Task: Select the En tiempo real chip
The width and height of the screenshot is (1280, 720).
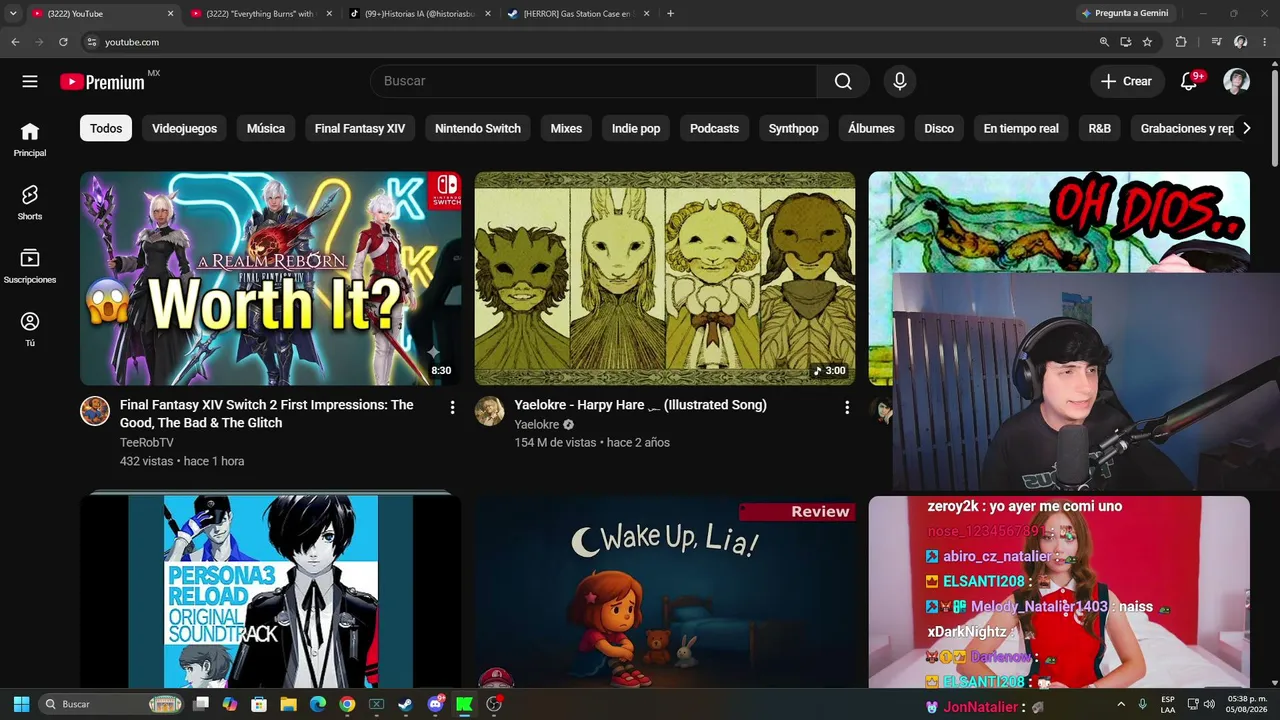Action: (x=1021, y=128)
